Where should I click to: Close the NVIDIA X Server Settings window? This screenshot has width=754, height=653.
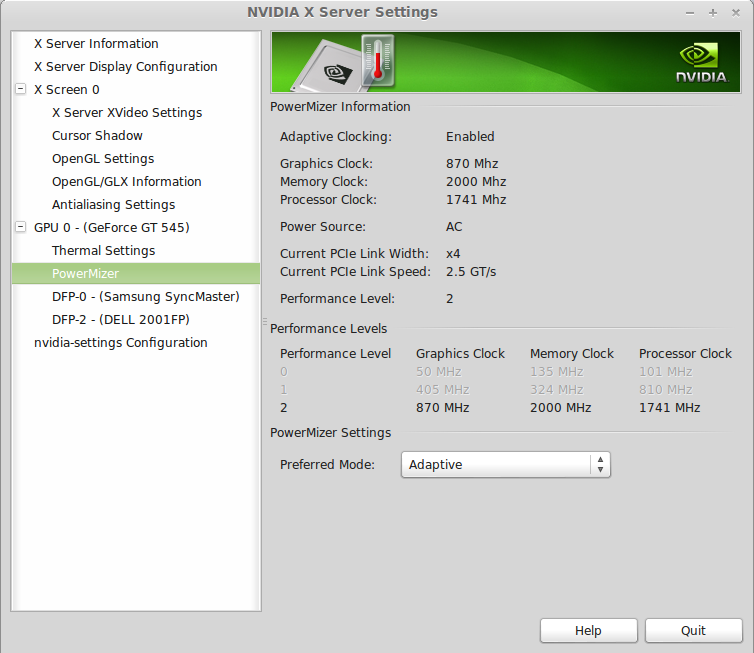(736, 13)
